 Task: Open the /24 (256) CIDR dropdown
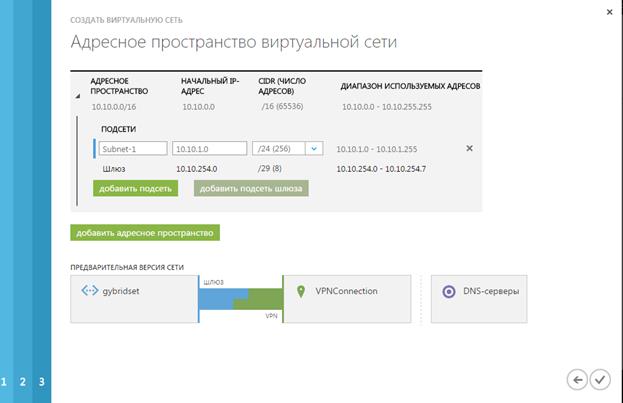tap(314, 149)
